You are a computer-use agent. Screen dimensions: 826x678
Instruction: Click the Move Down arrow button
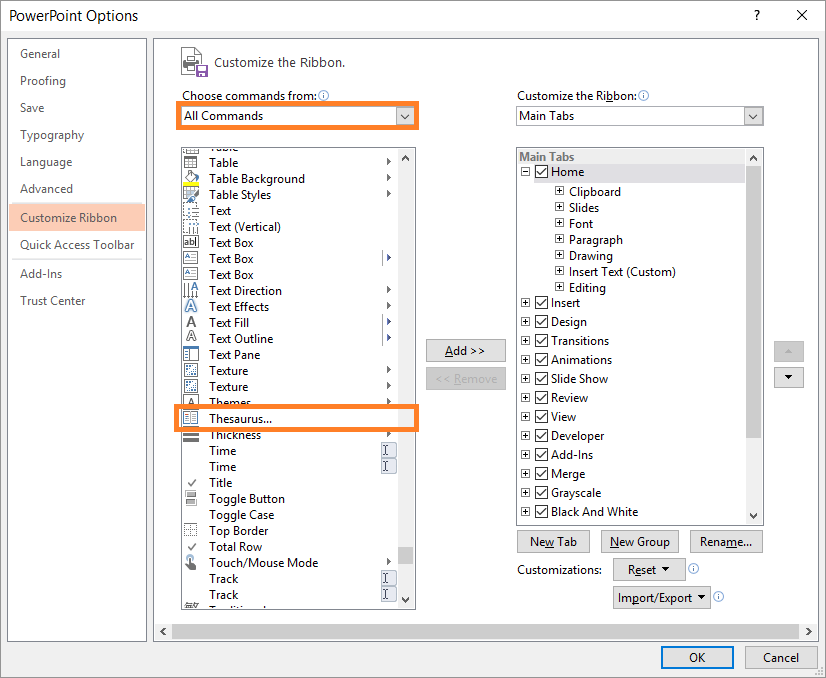789,377
